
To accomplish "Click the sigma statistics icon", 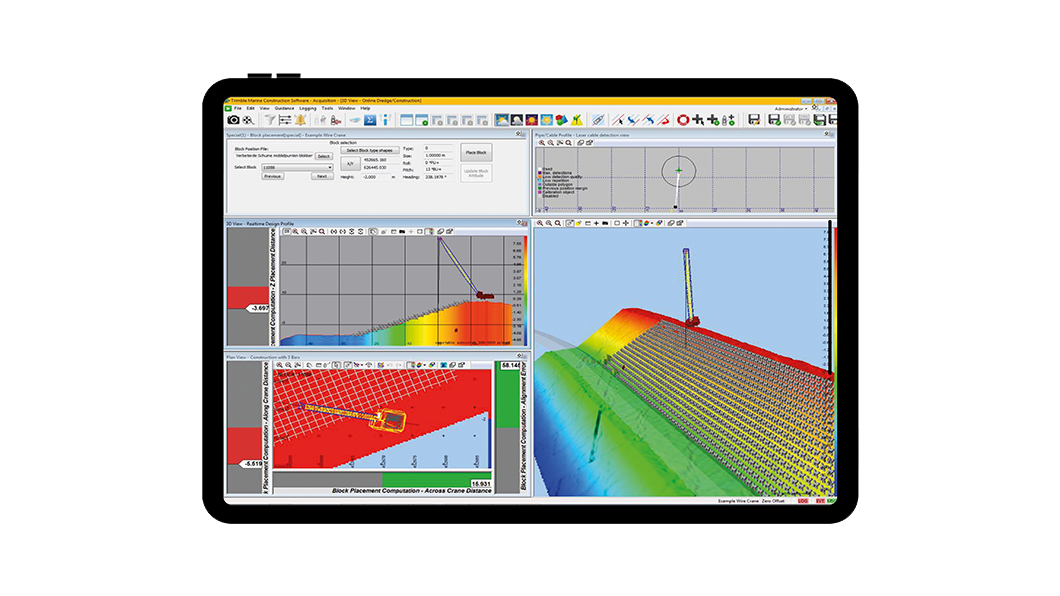I will [x=370, y=120].
